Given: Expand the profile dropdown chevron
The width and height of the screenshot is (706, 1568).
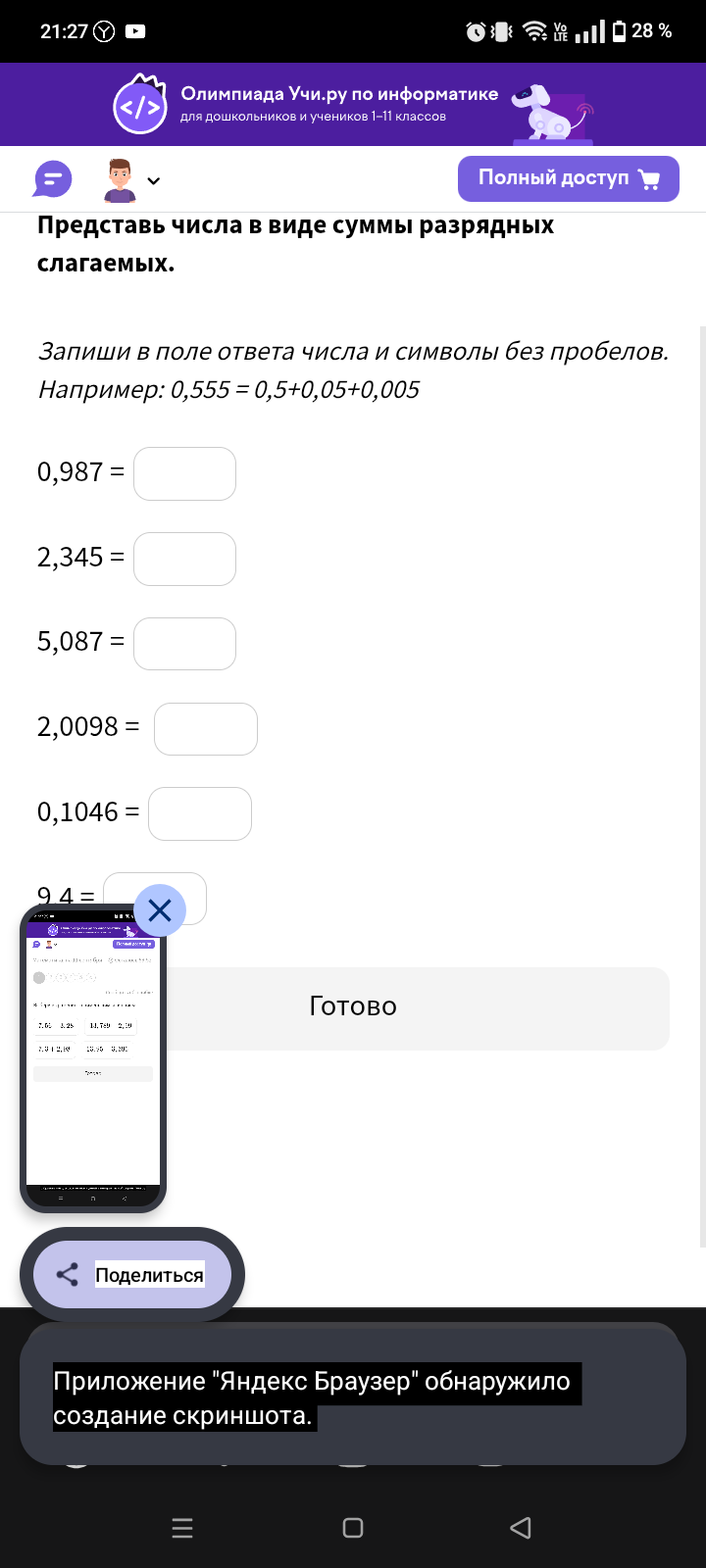Looking at the screenshot, I should tap(154, 180).
